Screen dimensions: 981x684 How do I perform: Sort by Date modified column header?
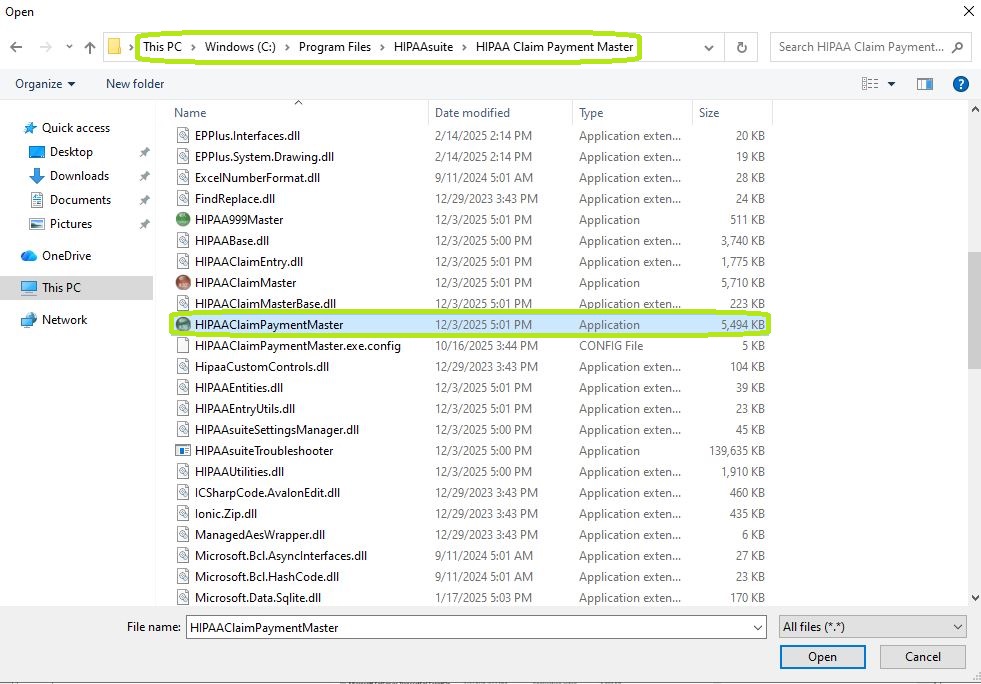[472, 113]
